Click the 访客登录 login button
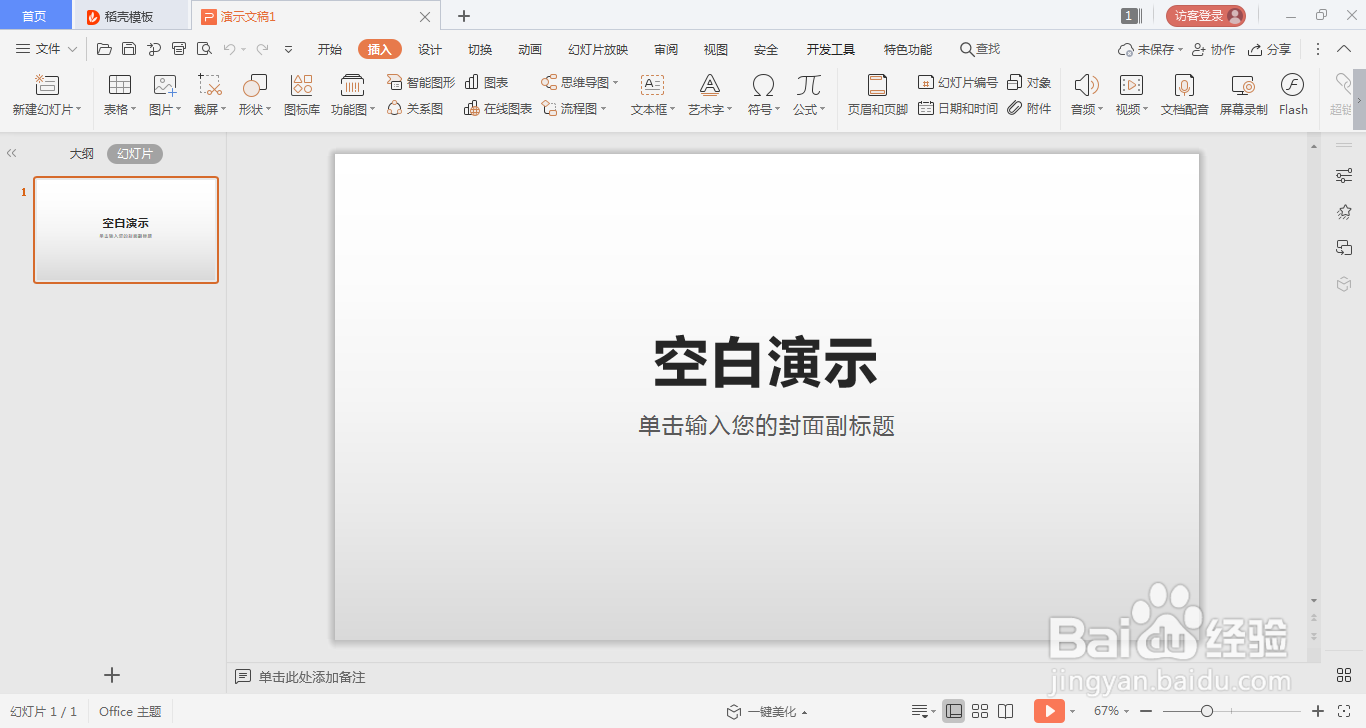This screenshot has width=1366, height=728. [1205, 16]
